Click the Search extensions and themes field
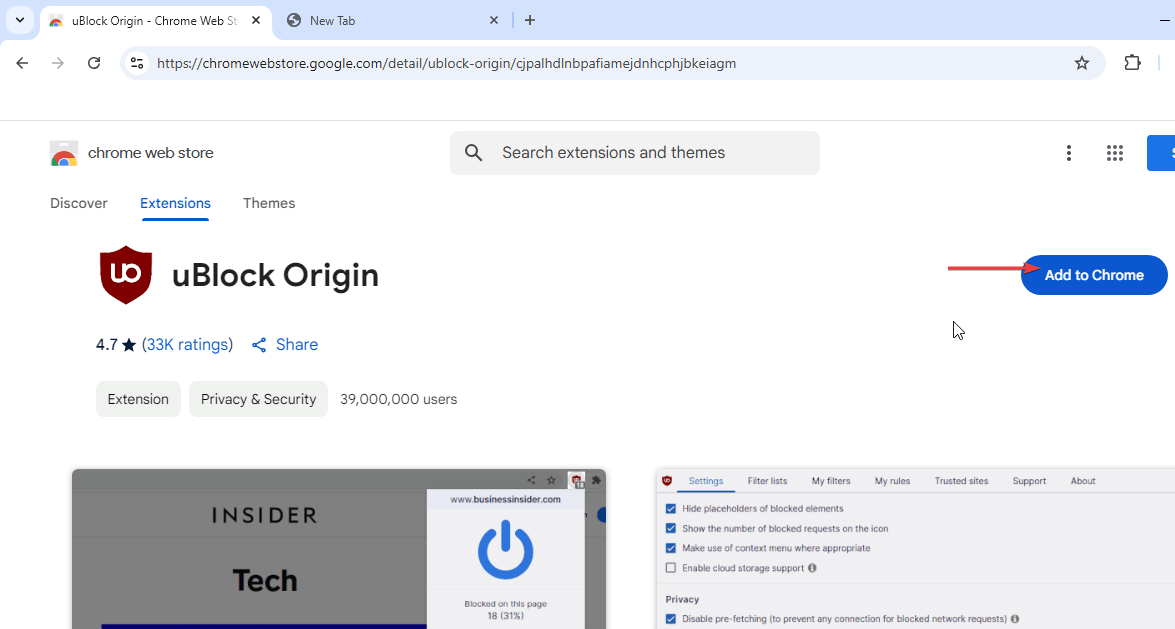The width and height of the screenshot is (1175, 629). (650, 153)
